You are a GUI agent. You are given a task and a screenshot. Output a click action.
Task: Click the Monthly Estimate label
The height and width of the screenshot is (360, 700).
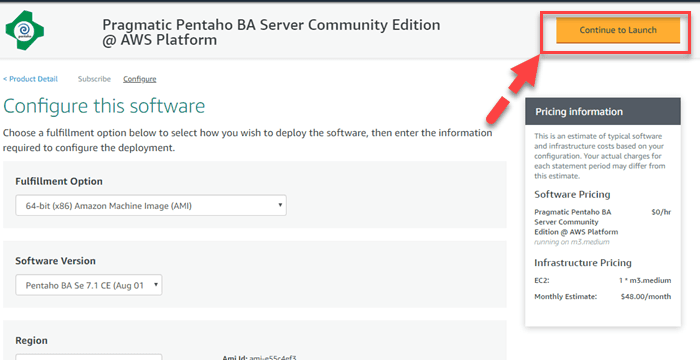565,297
